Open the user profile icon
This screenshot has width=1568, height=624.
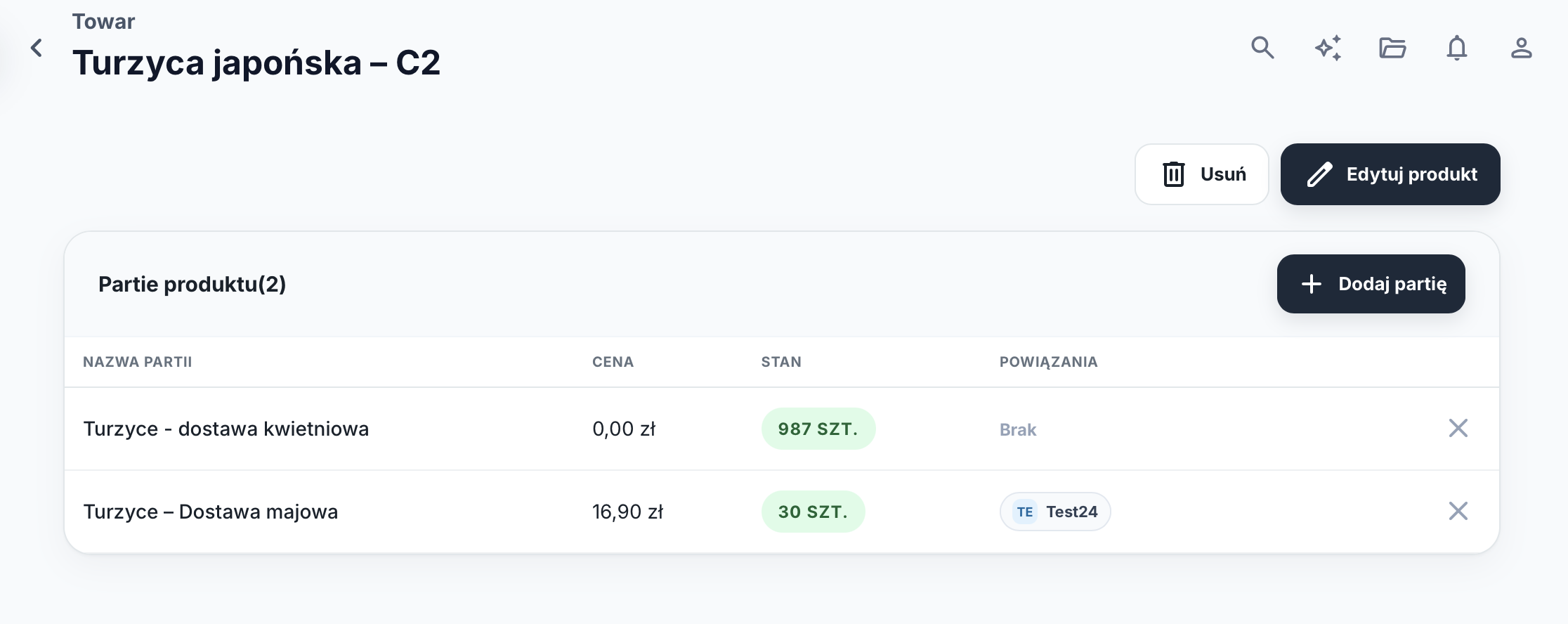(1522, 48)
